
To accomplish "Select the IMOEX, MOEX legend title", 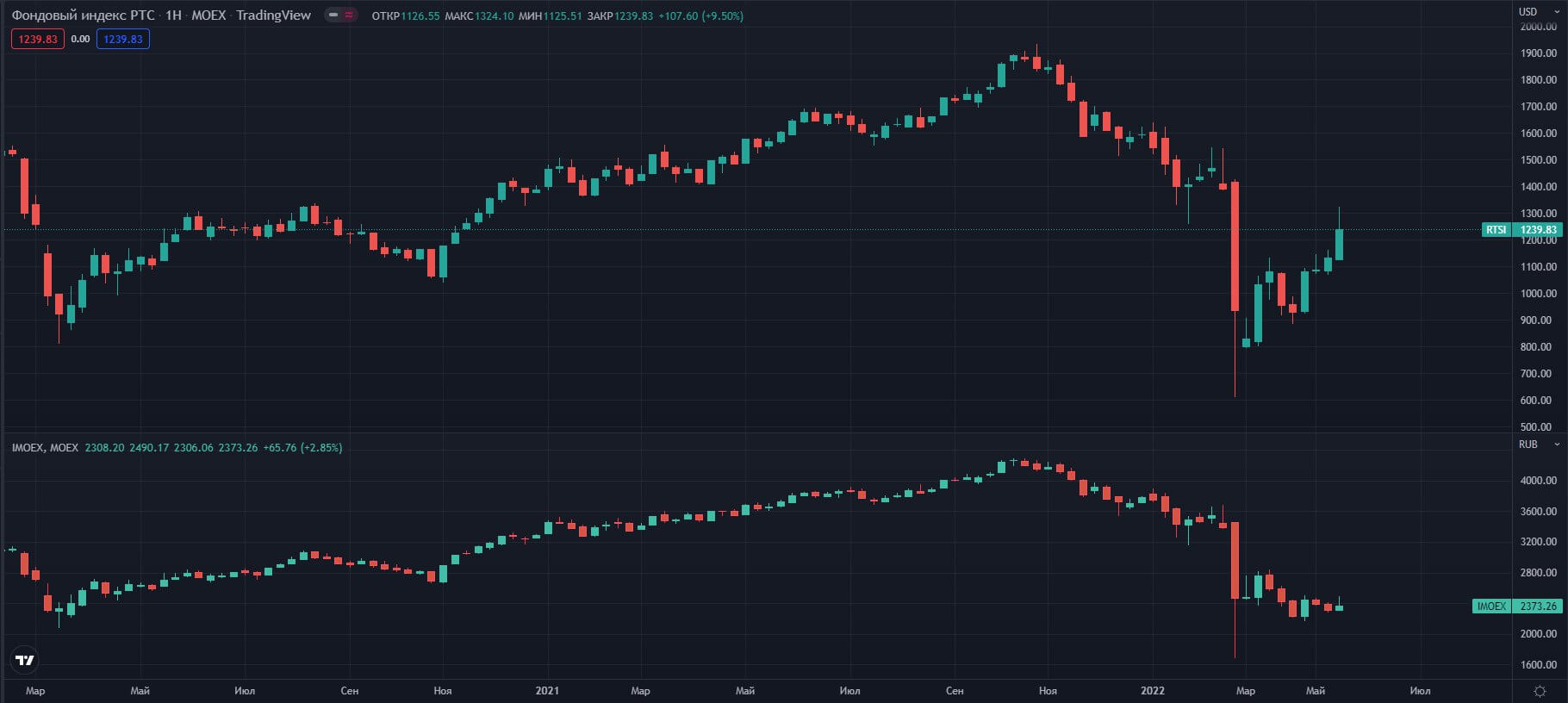I will (45, 447).
